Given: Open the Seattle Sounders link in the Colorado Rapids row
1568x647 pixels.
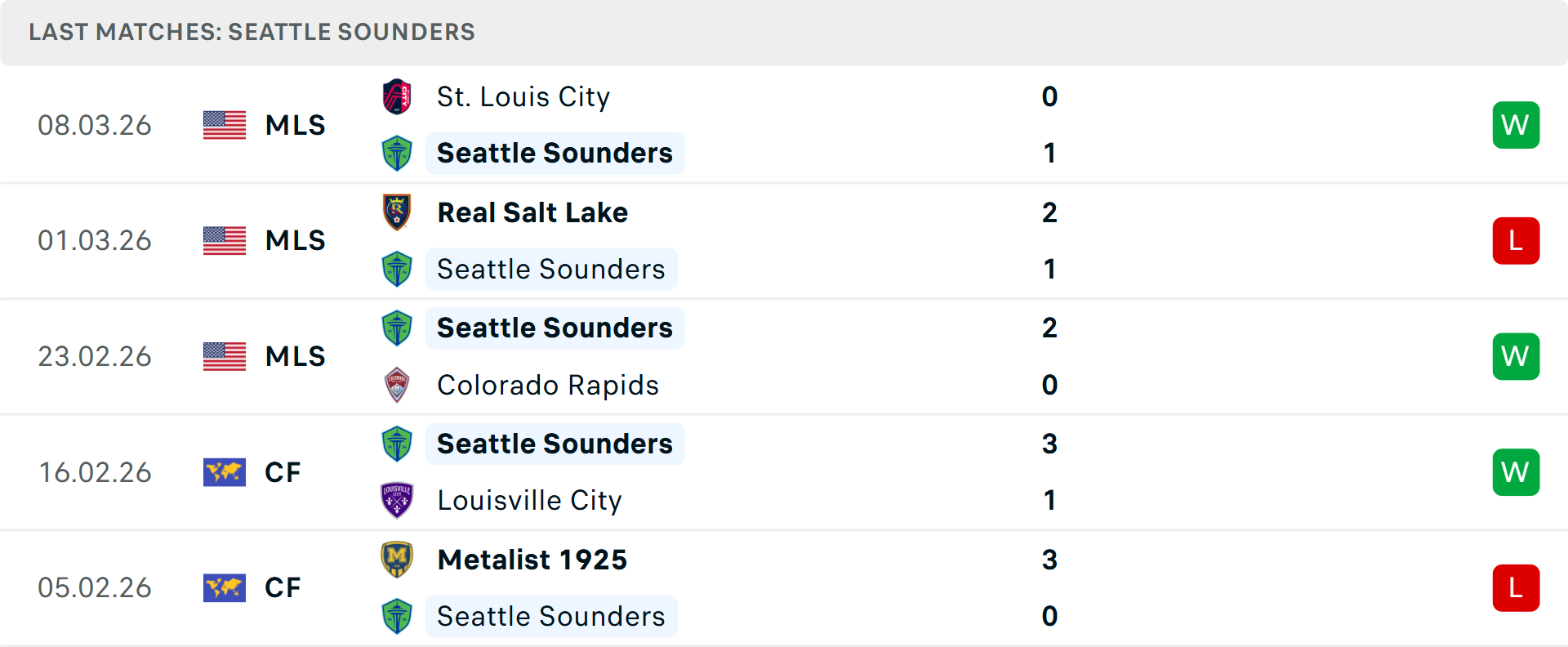Looking at the screenshot, I should pos(555,328).
